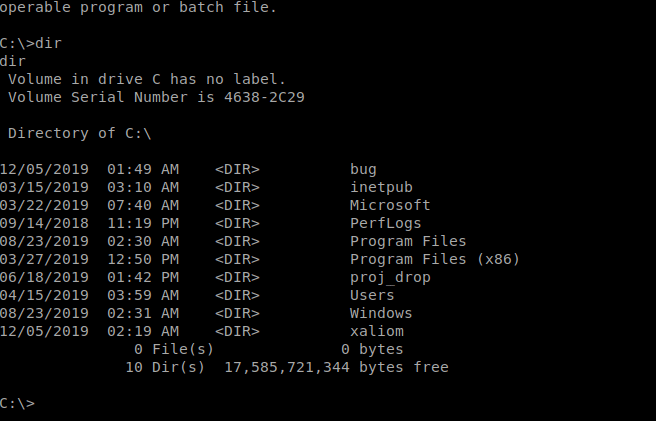Select the proj_drop folder name

(x=390, y=277)
